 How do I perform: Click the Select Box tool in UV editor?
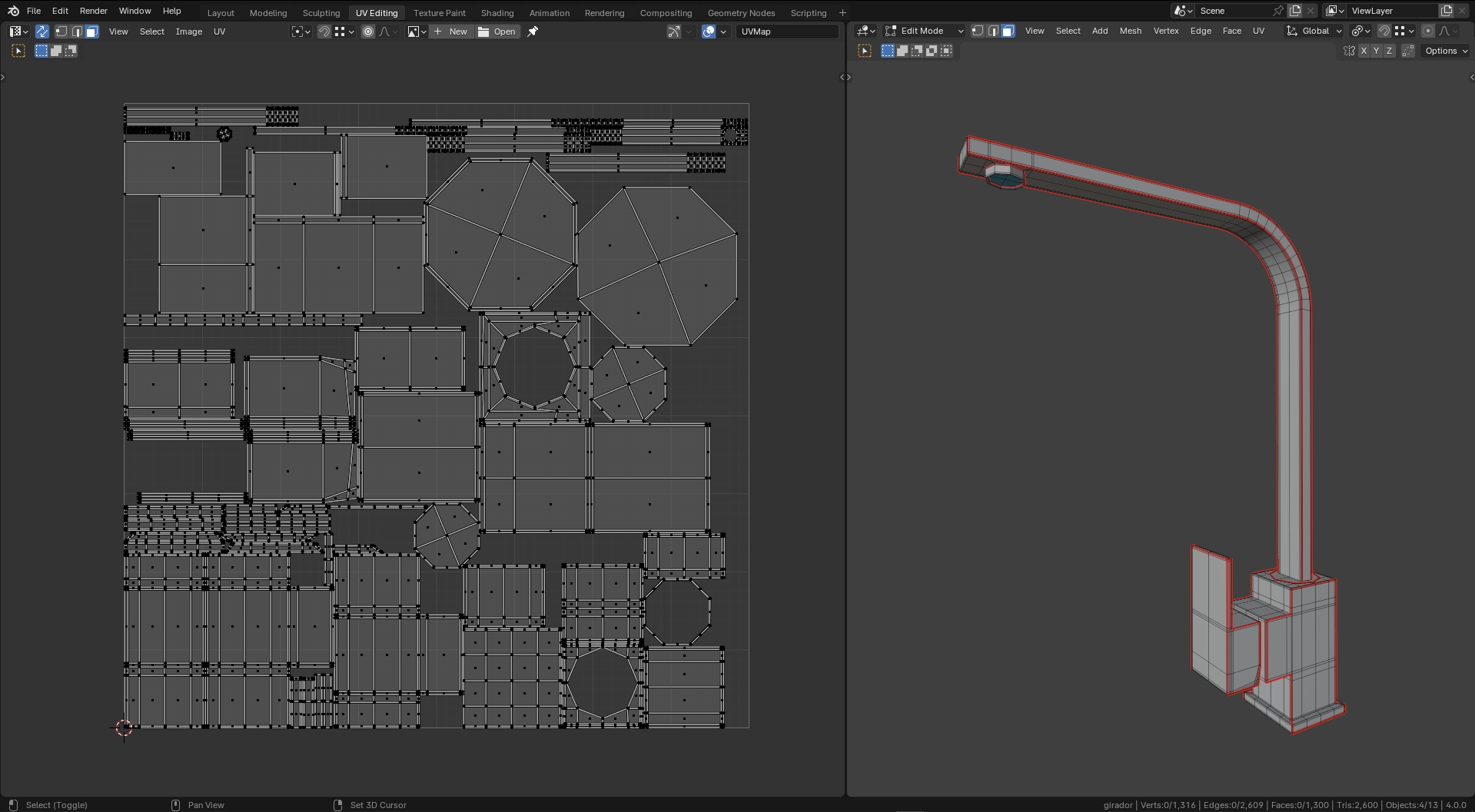tap(18, 51)
